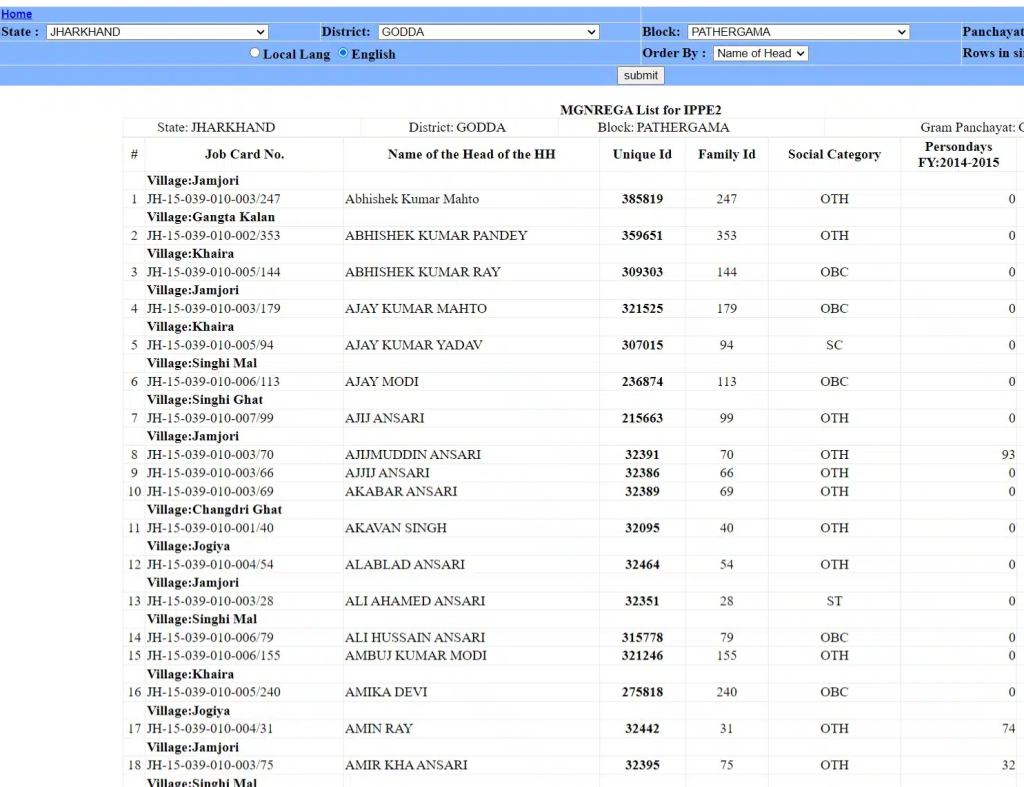This screenshot has height=787, width=1024.
Task: Click the ST social category cell
Action: (834, 602)
